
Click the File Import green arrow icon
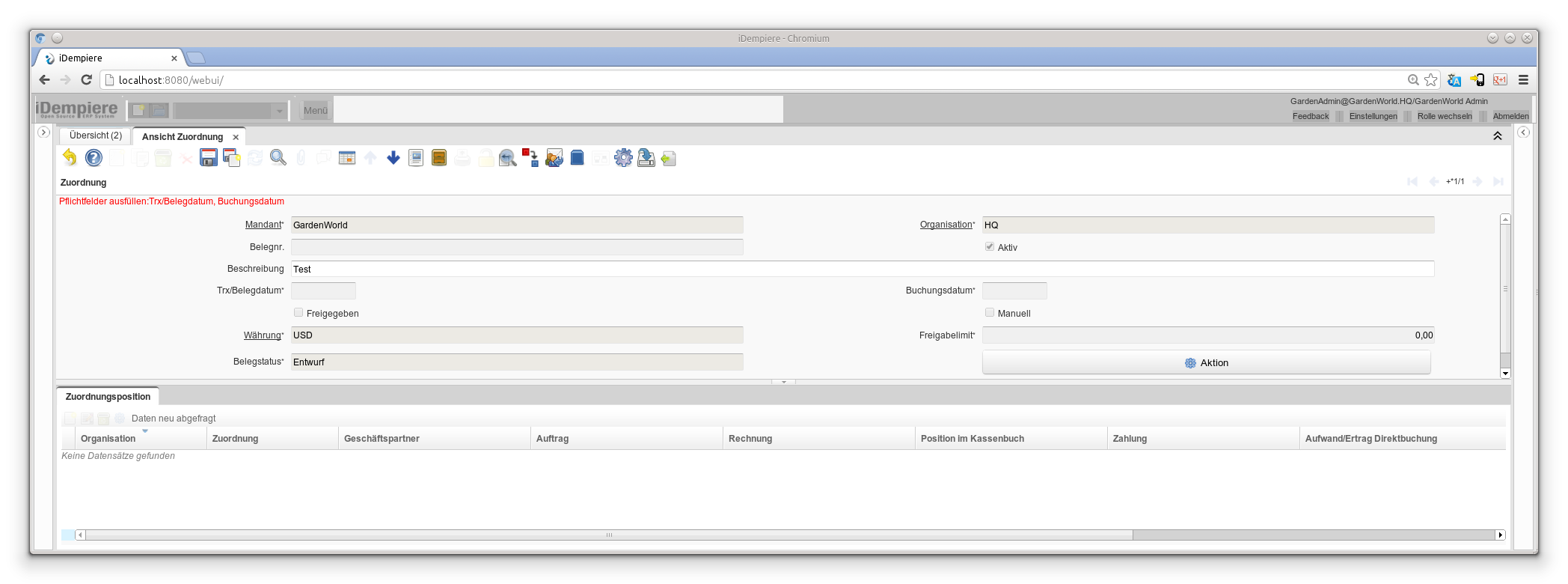[669, 158]
